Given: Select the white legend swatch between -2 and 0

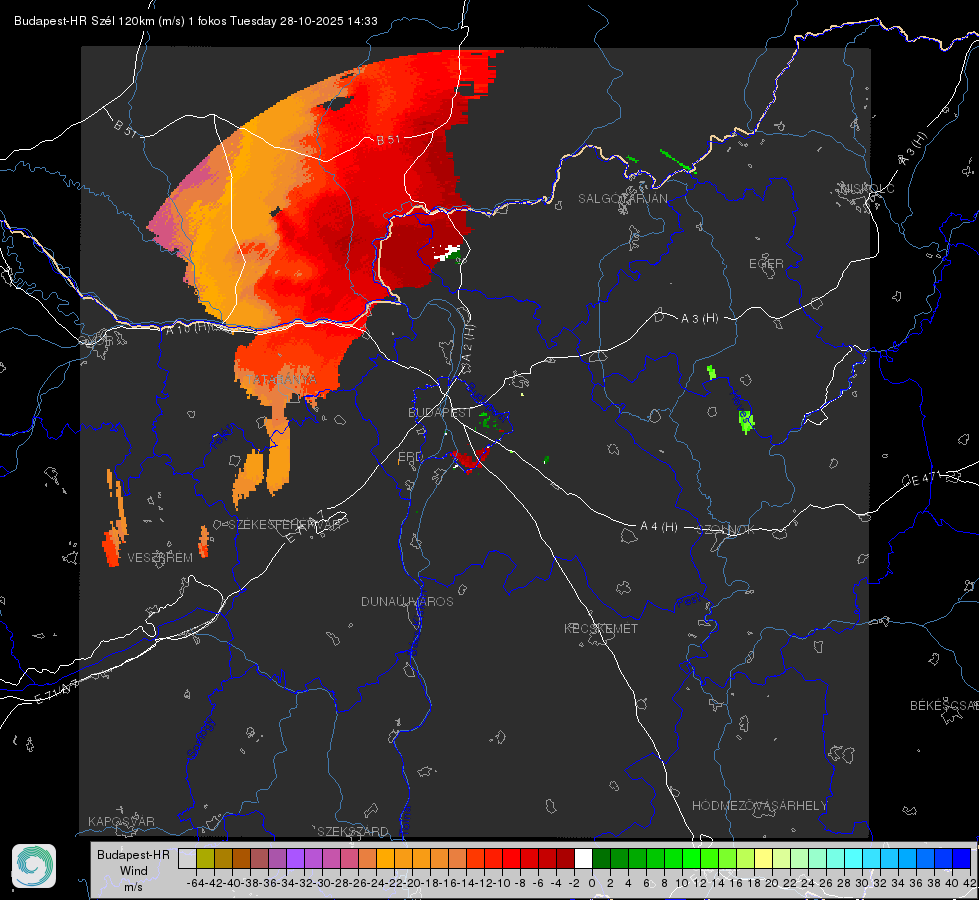Looking at the screenshot, I should (583, 858).
